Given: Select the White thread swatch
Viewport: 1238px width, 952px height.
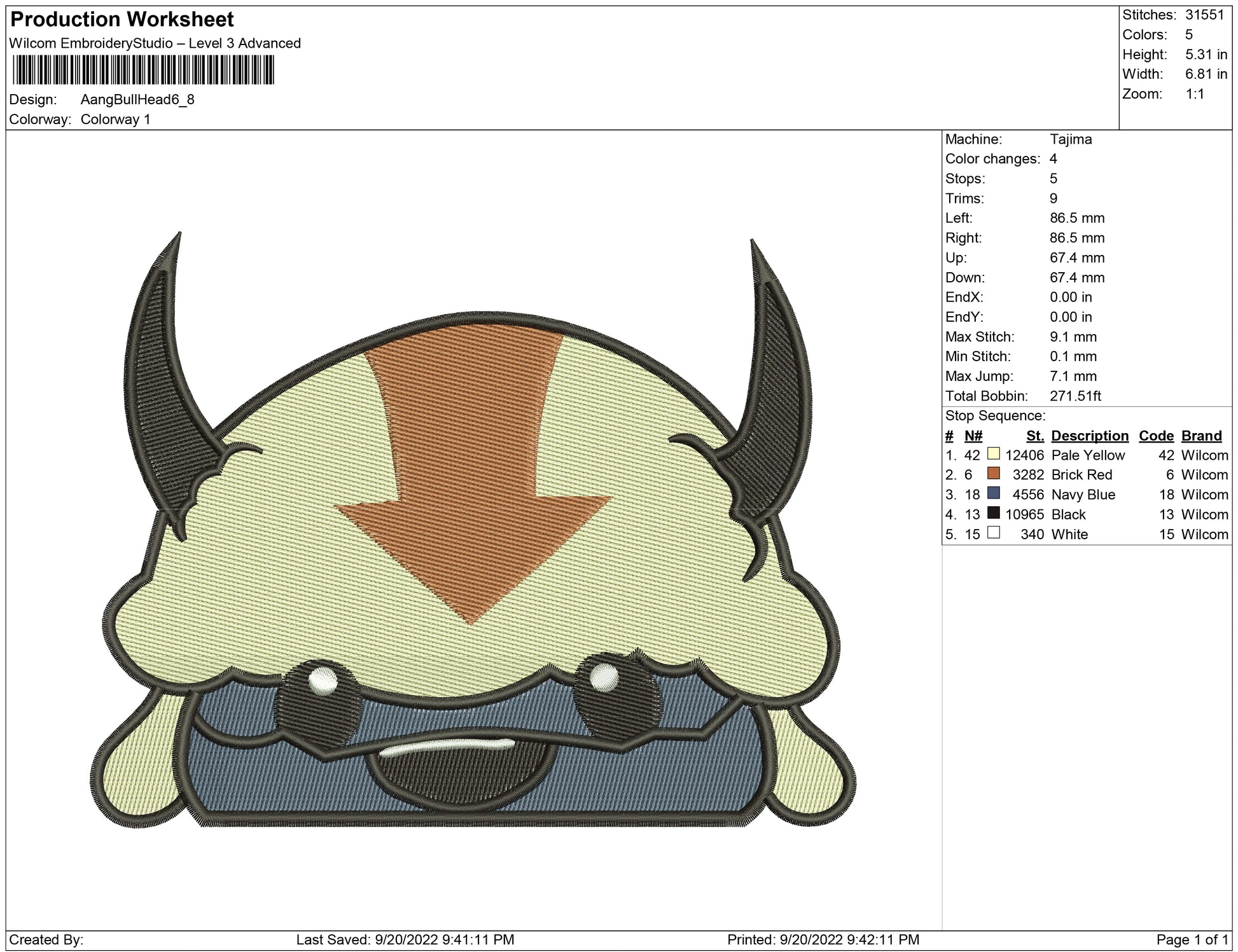Looking at the screenshot, I should pyautogui.click(x=993, y=533).
